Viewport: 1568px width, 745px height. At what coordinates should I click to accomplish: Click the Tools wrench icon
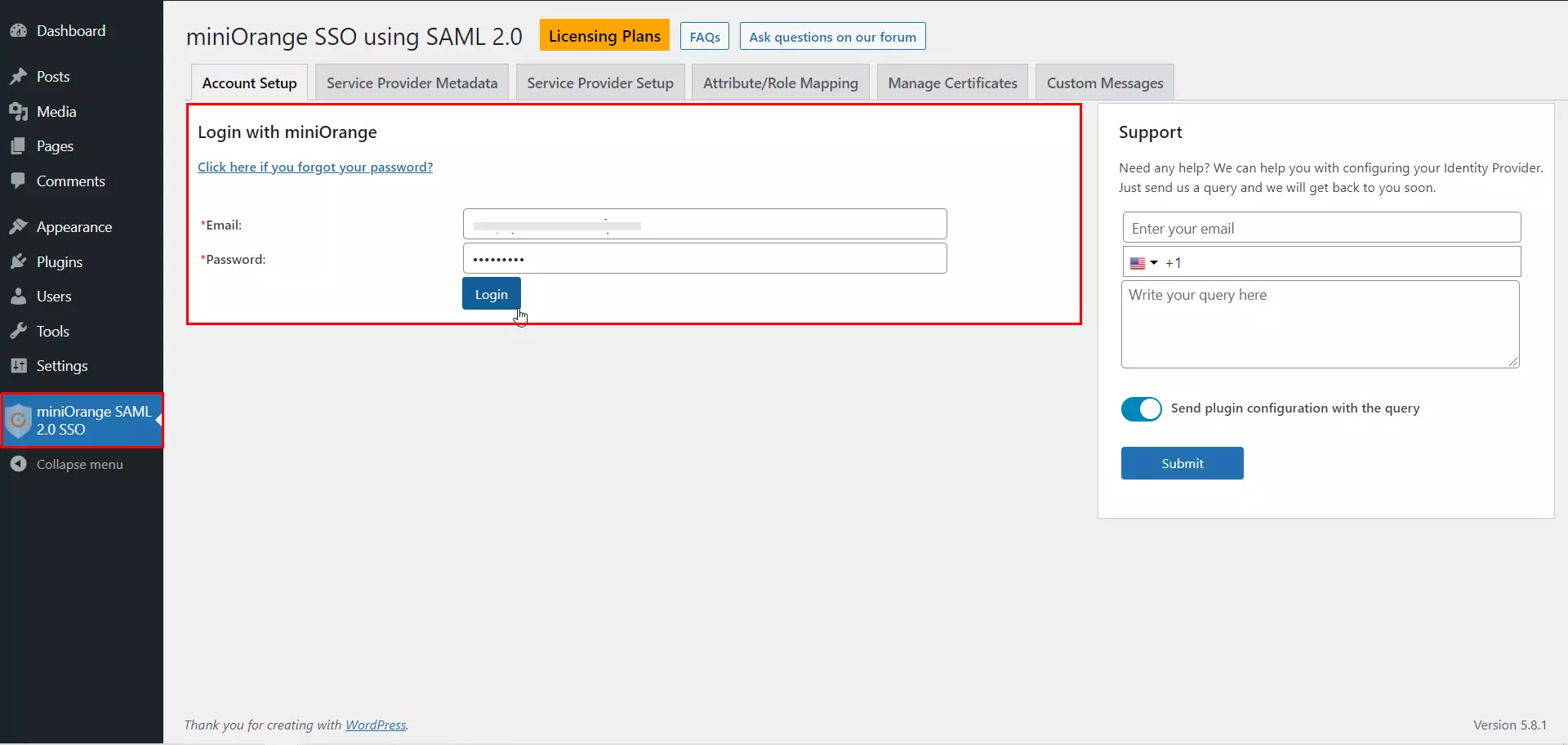19,332
